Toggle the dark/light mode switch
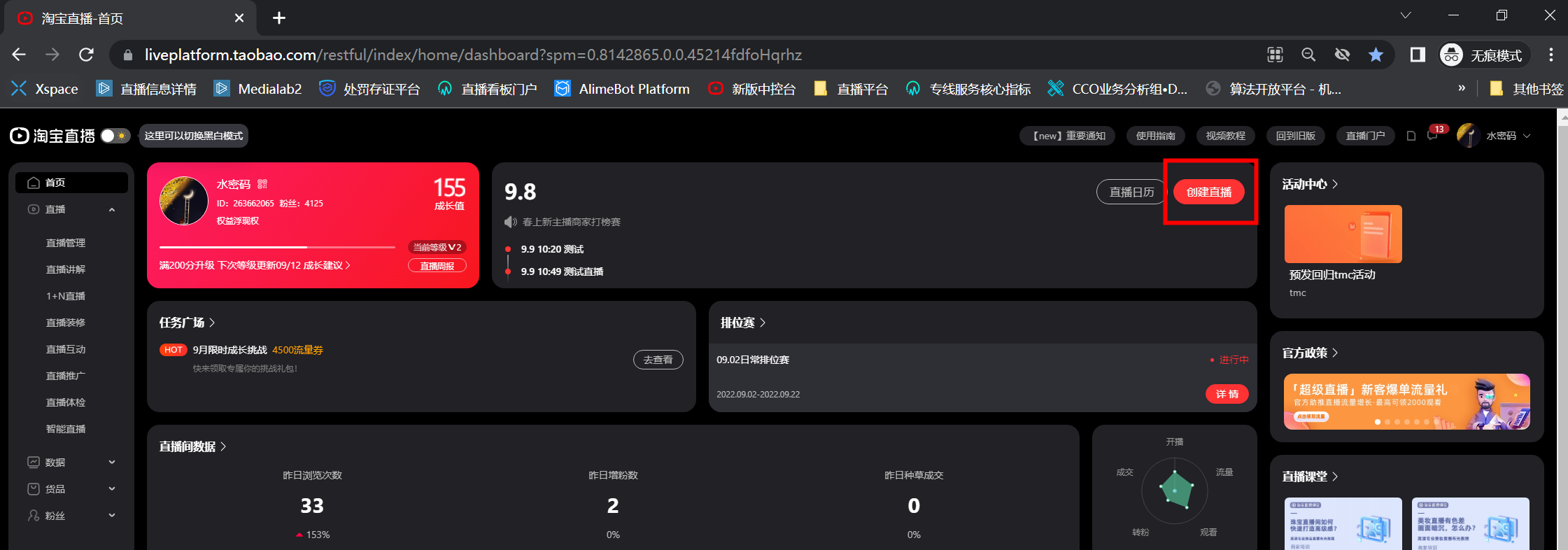This screenshot has height=550, width=1568. (x=115, y=136)
